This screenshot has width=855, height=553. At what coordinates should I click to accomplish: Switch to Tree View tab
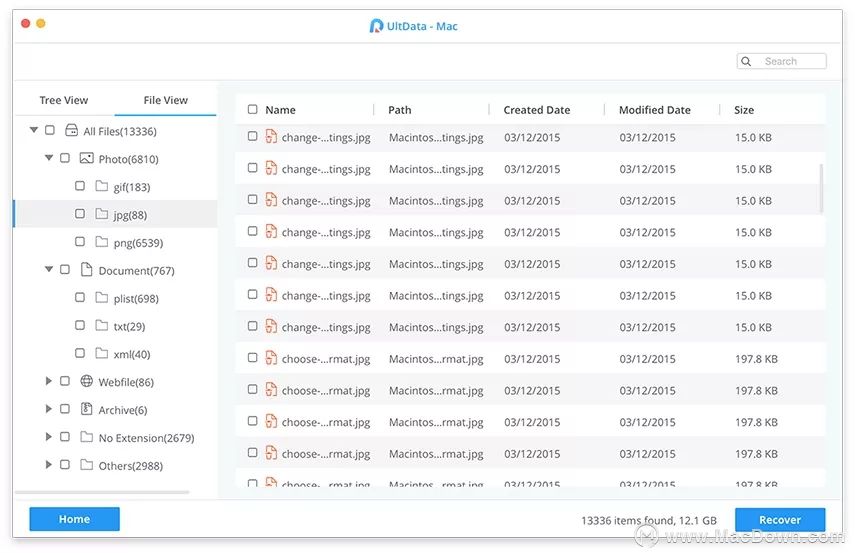(x=64, y=100)
